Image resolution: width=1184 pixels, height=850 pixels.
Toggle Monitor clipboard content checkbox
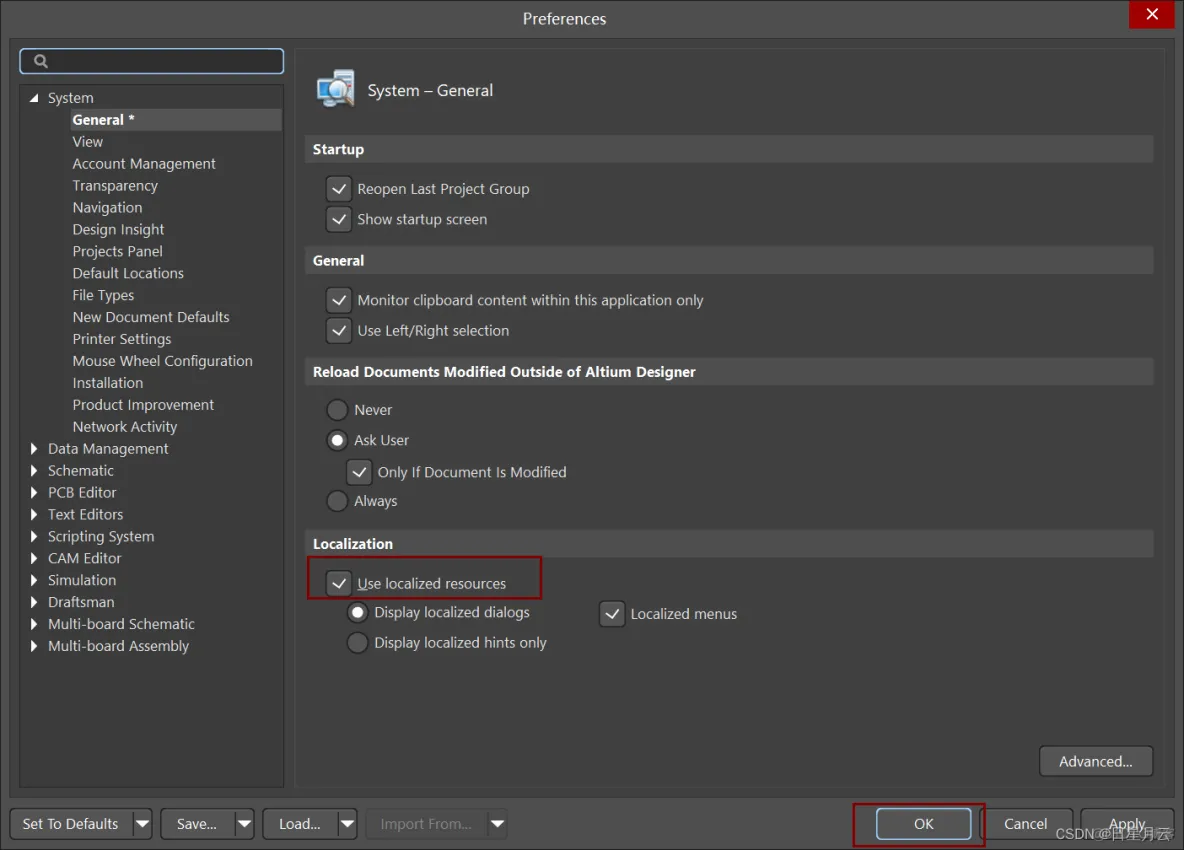pyautogui.click(x=339, y=300)
